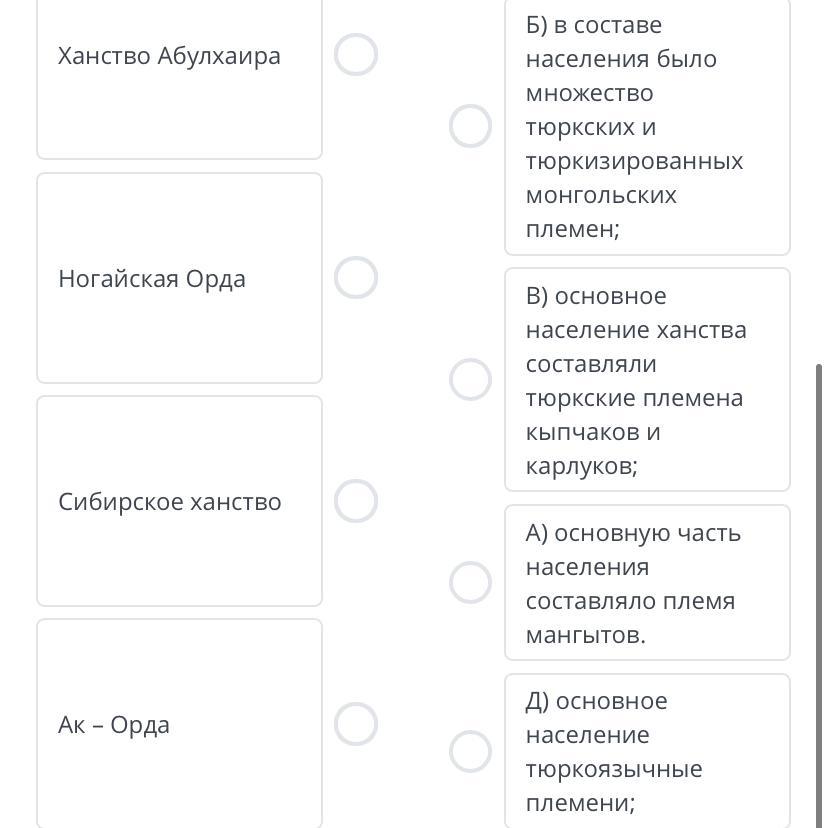Select the circle next to Ак – Орда

pyautogui.click(x=356, y=724)
